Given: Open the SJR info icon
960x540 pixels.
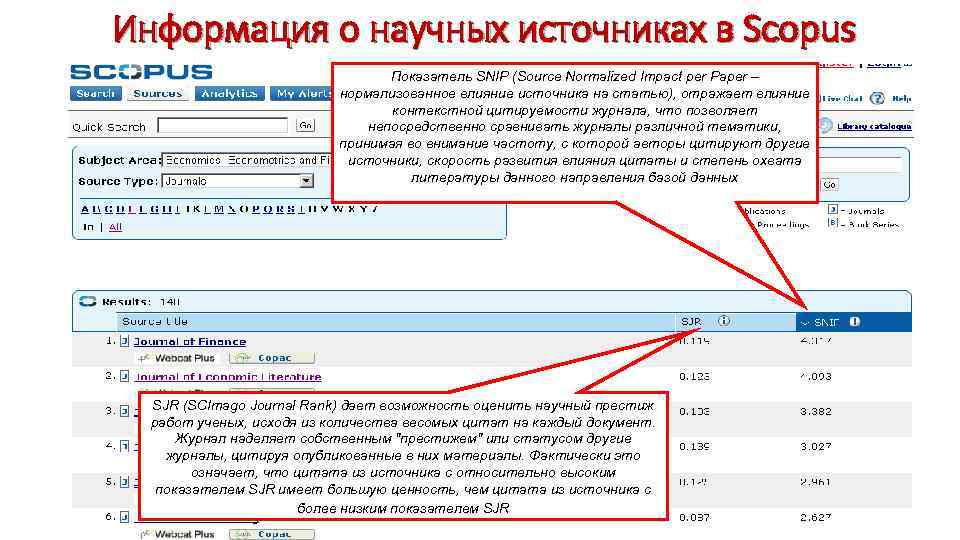Looking at the screenshot, I should click(x=724, y=321).
